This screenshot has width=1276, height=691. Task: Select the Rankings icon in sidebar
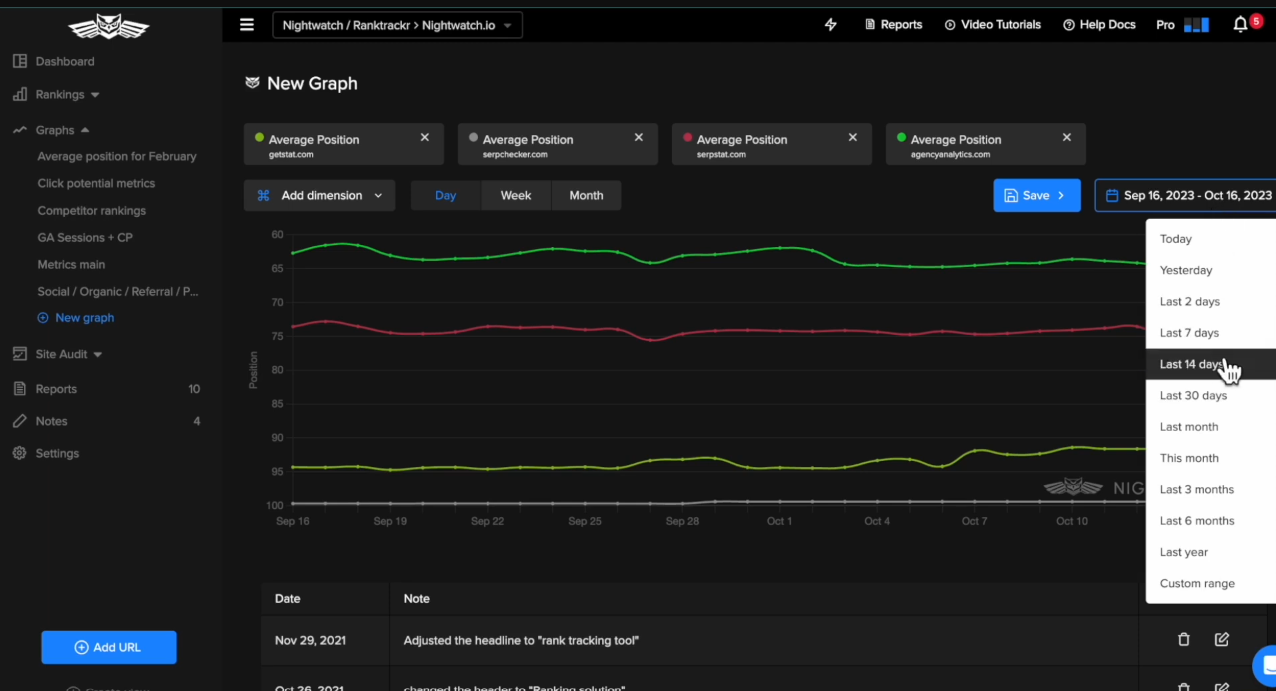point(17,95)
